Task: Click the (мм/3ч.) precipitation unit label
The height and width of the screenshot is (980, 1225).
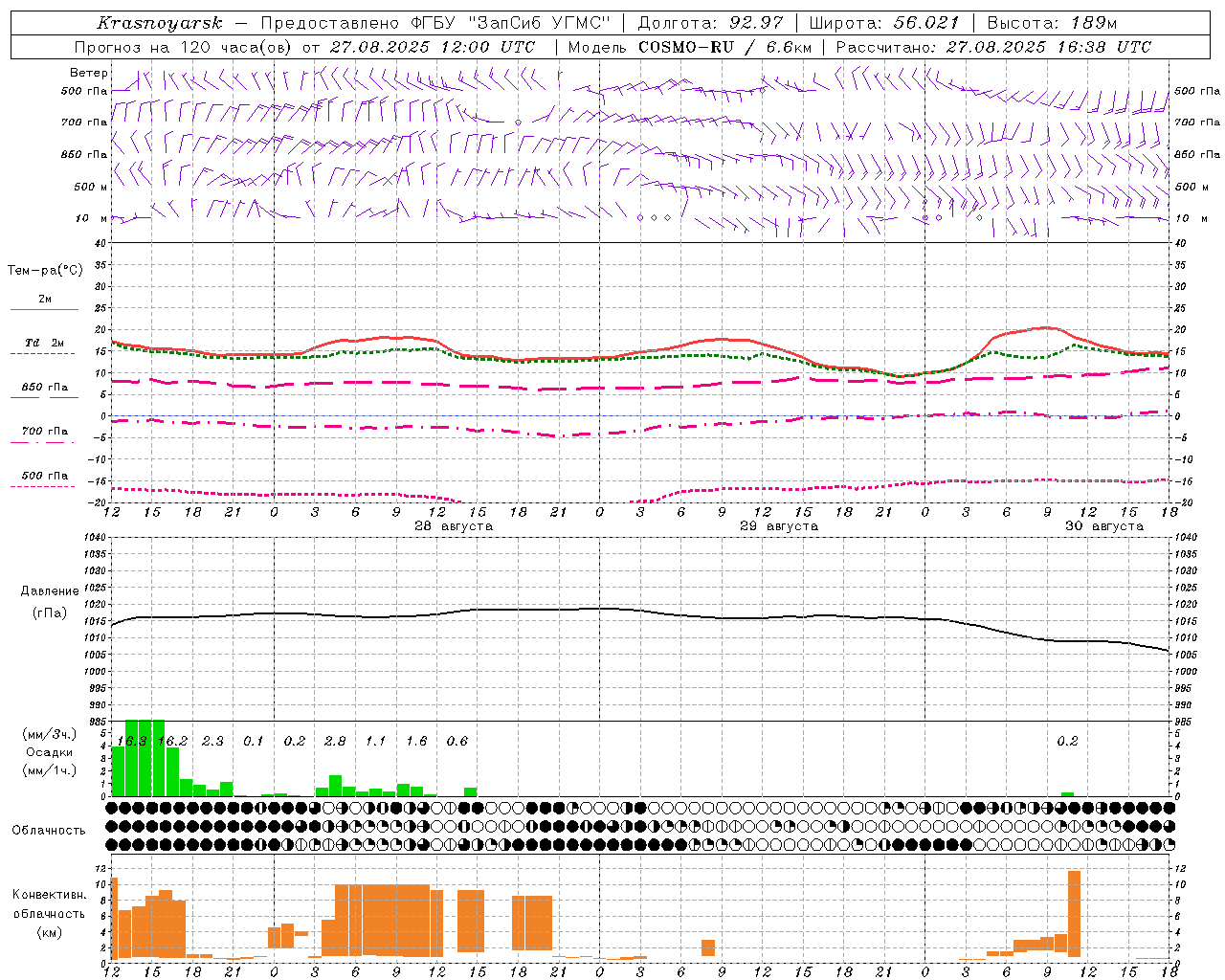Action: pos(50,735)
